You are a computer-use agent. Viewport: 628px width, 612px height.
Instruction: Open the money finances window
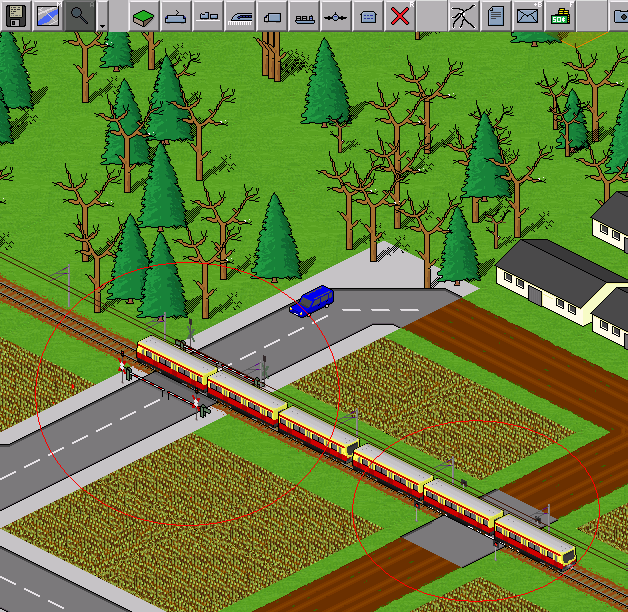point(559,15)
